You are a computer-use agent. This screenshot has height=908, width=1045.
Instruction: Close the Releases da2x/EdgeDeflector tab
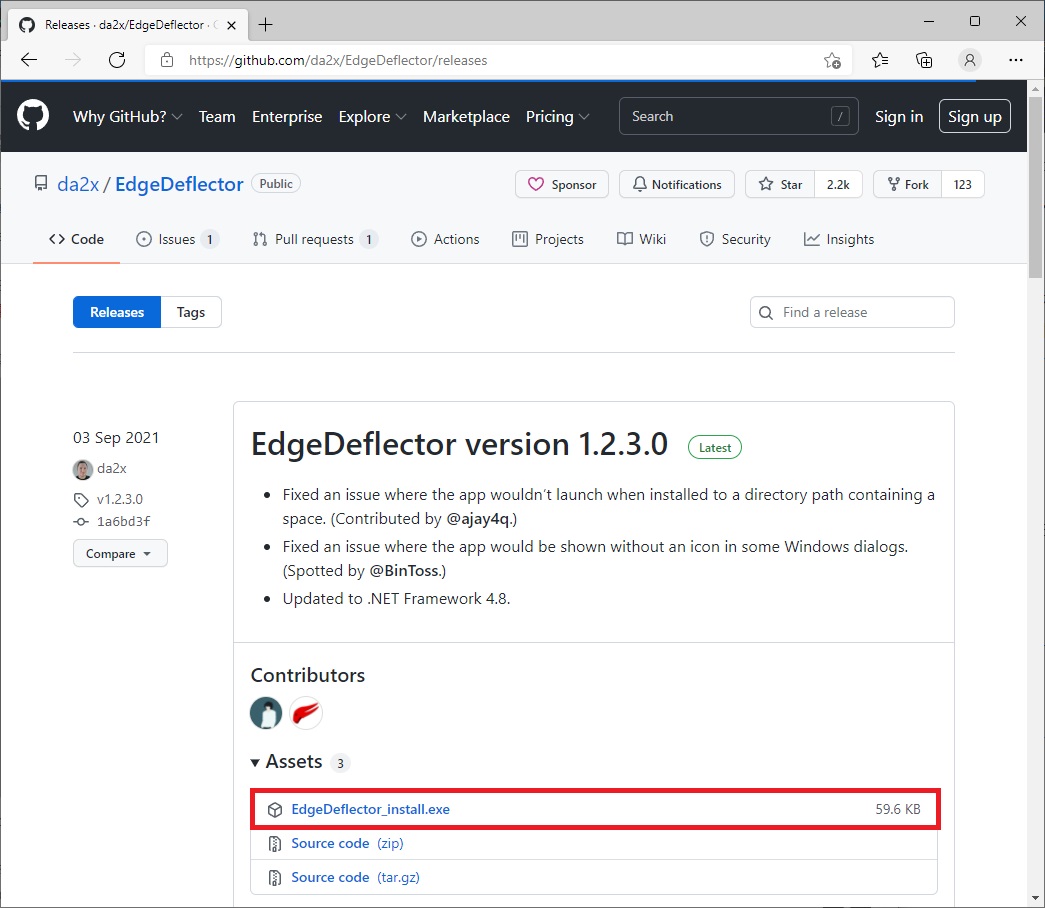tap(231, 25)
